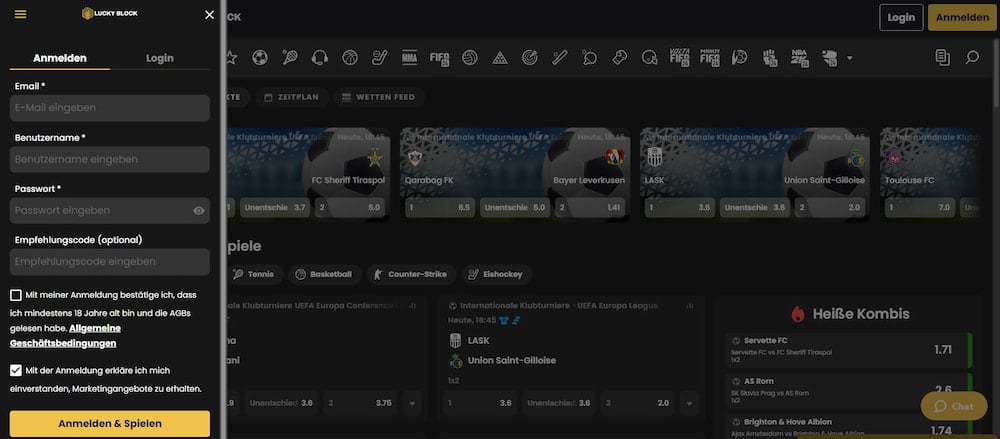Switch to the Anmelden tab
Screen dimensions: 1000x439
point(60,58)
